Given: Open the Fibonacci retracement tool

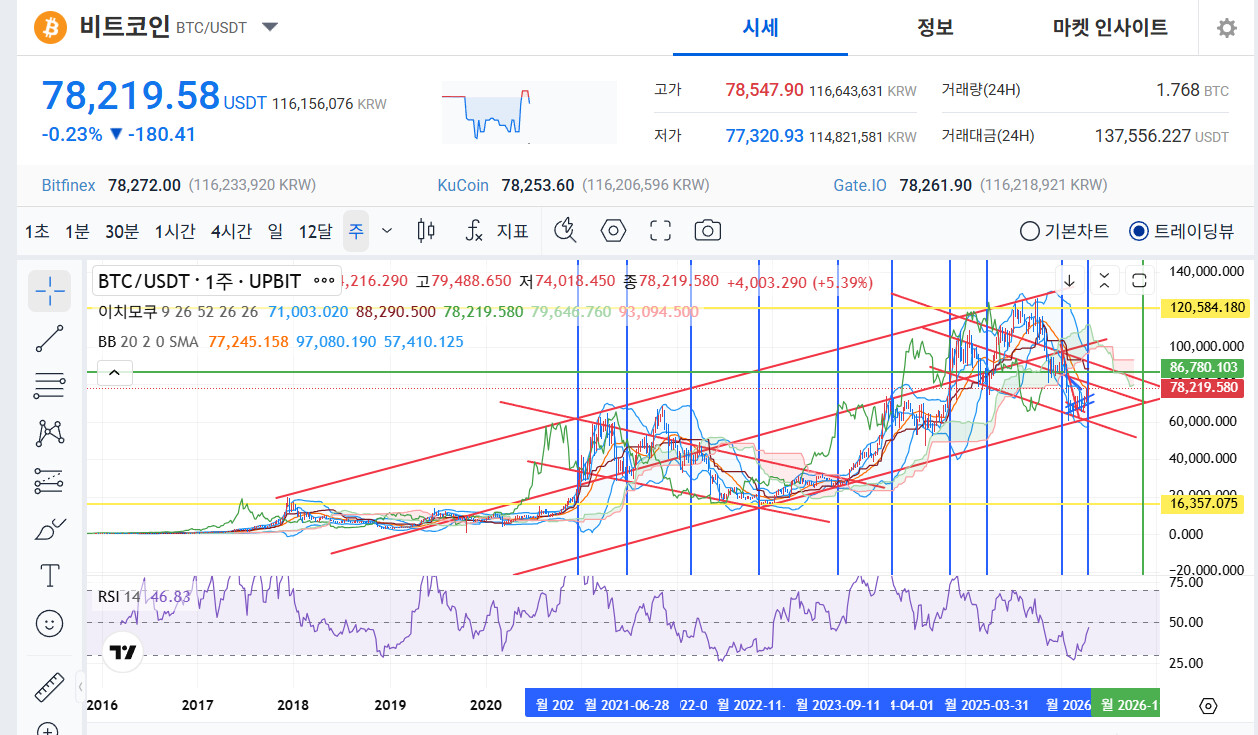Looking at the screenshot, I should (x=50, y=385).
